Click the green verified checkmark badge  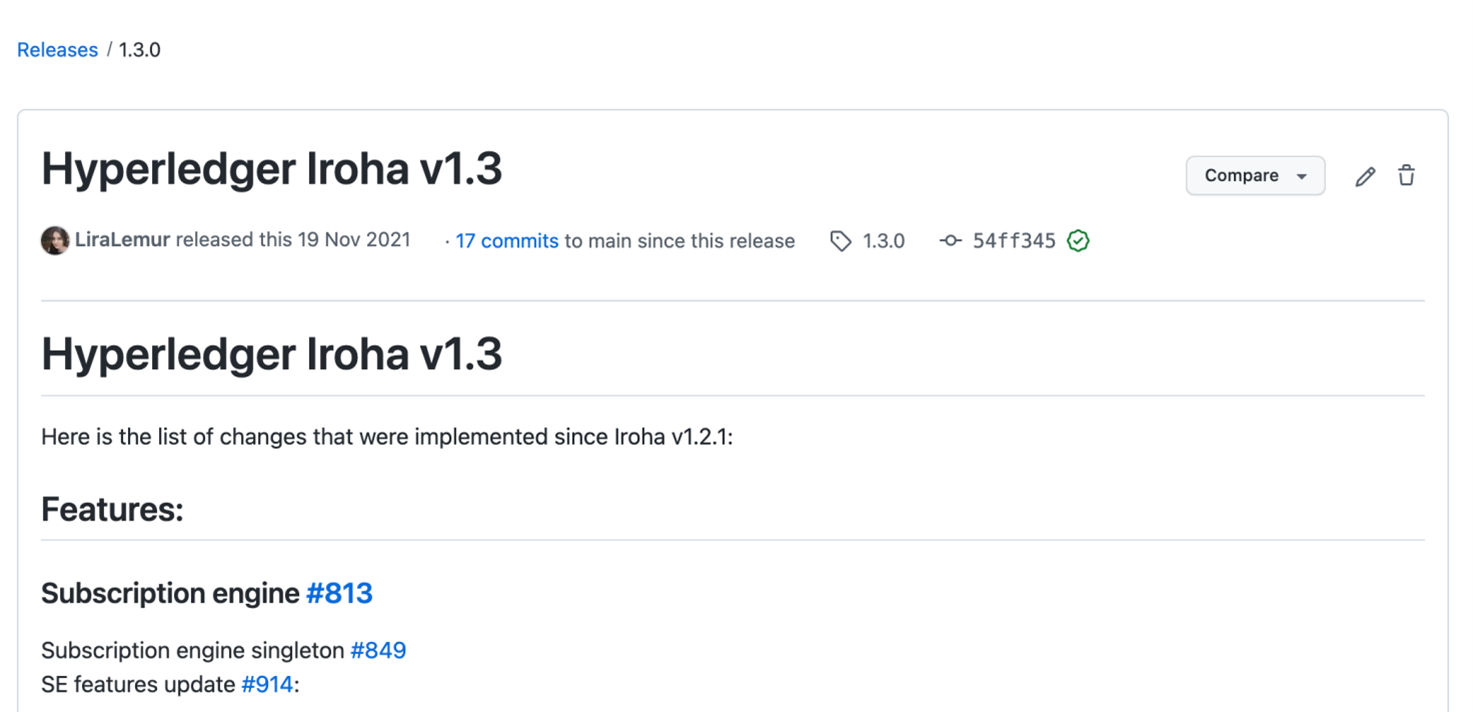coord(1078,240)
